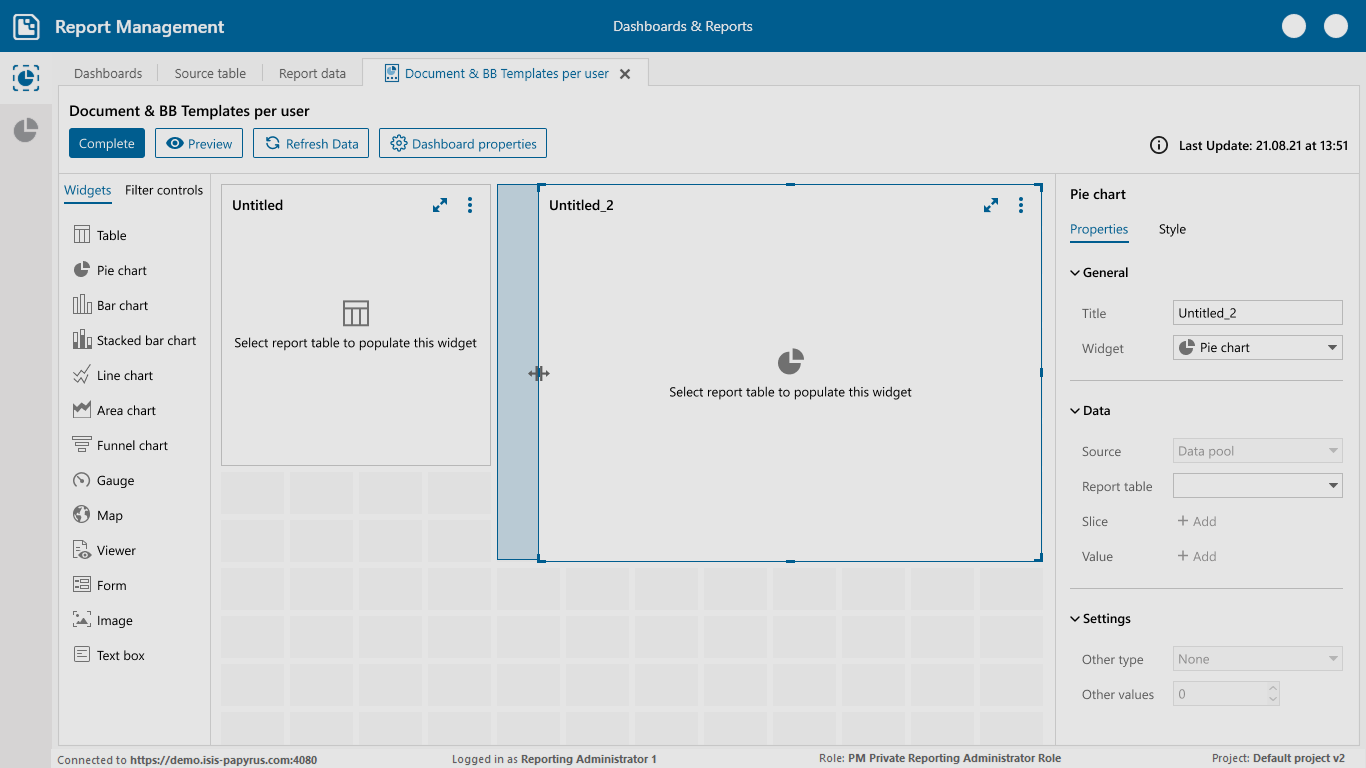Open the Report table dropdown
This screenshot has height=768, width=1366.
point(1257,486)
